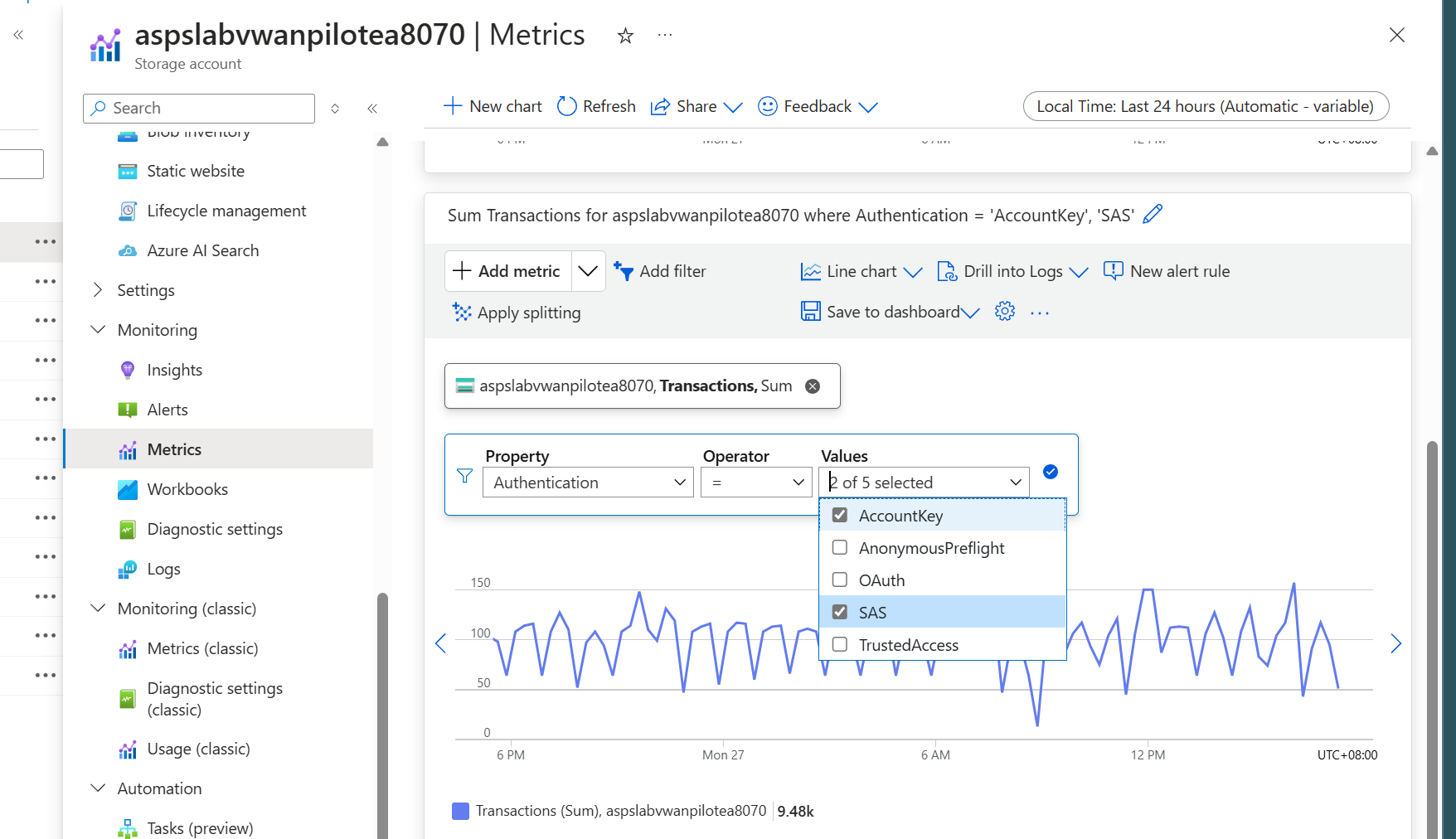Toggle expand/collapse all menu groups icon
The image size is (1456, 839).
pos(335,108)
